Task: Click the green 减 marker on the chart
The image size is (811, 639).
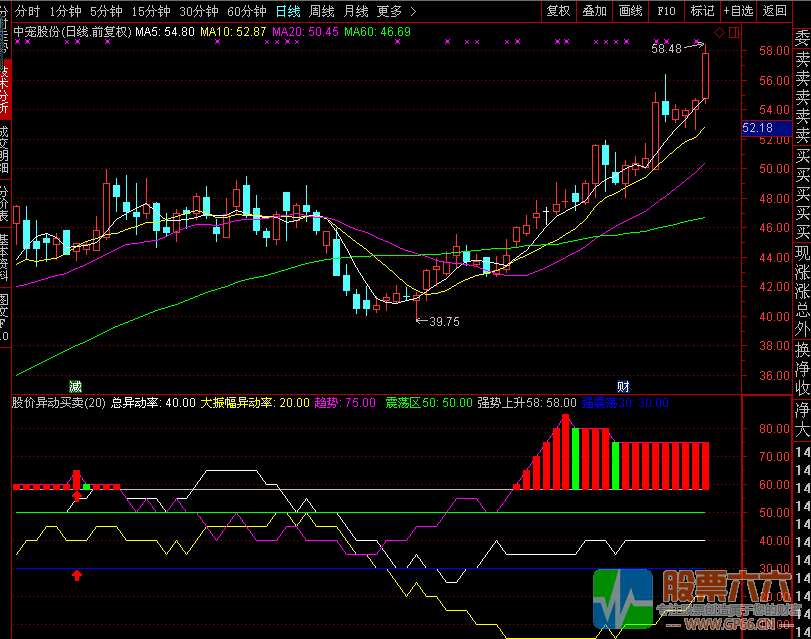Action: click(75, 386)
